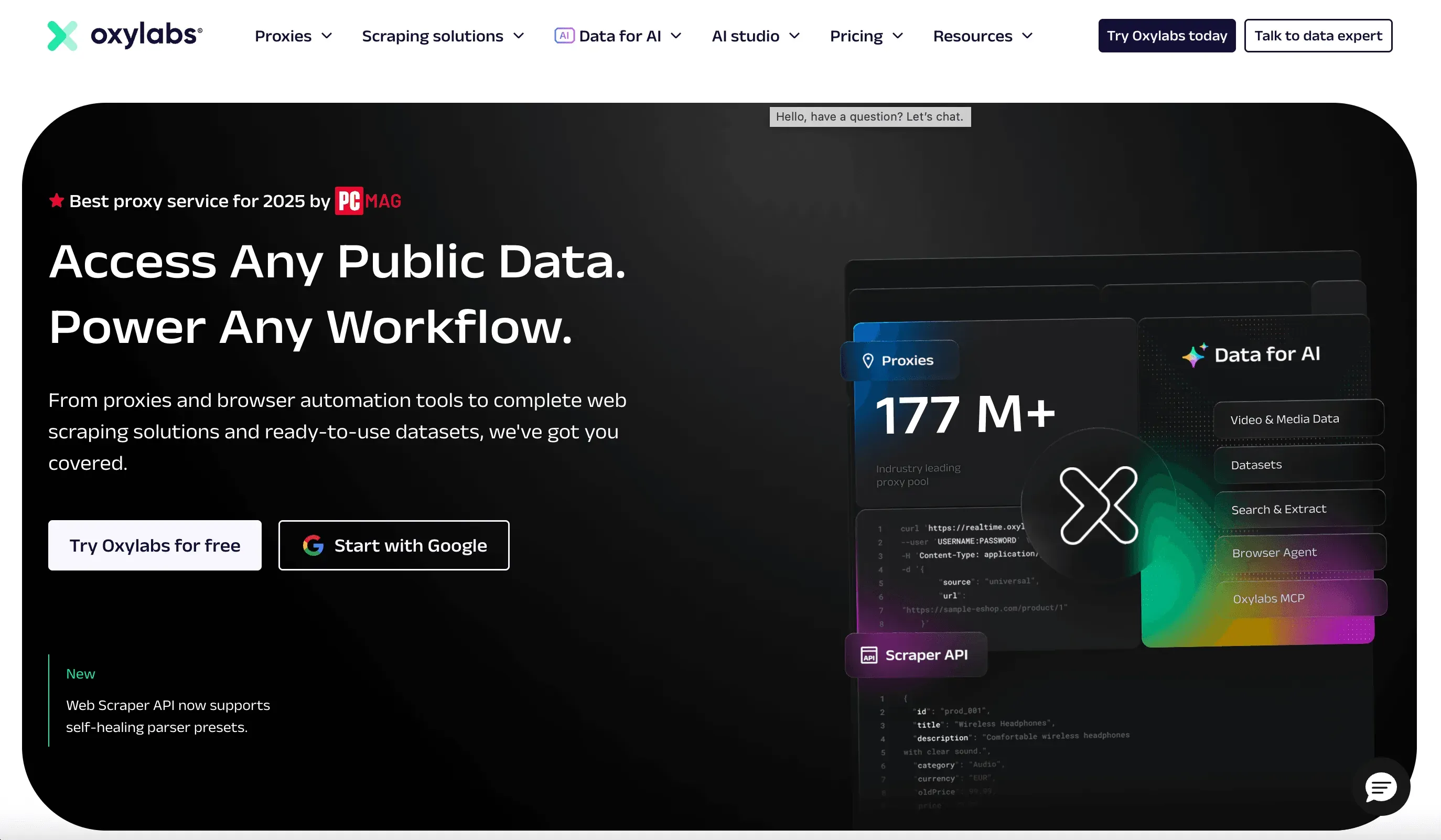Click the sparkle icon beside Data for AI
The height and width of the screenshot is (840, 1441).
click(x=1195, y=355)
